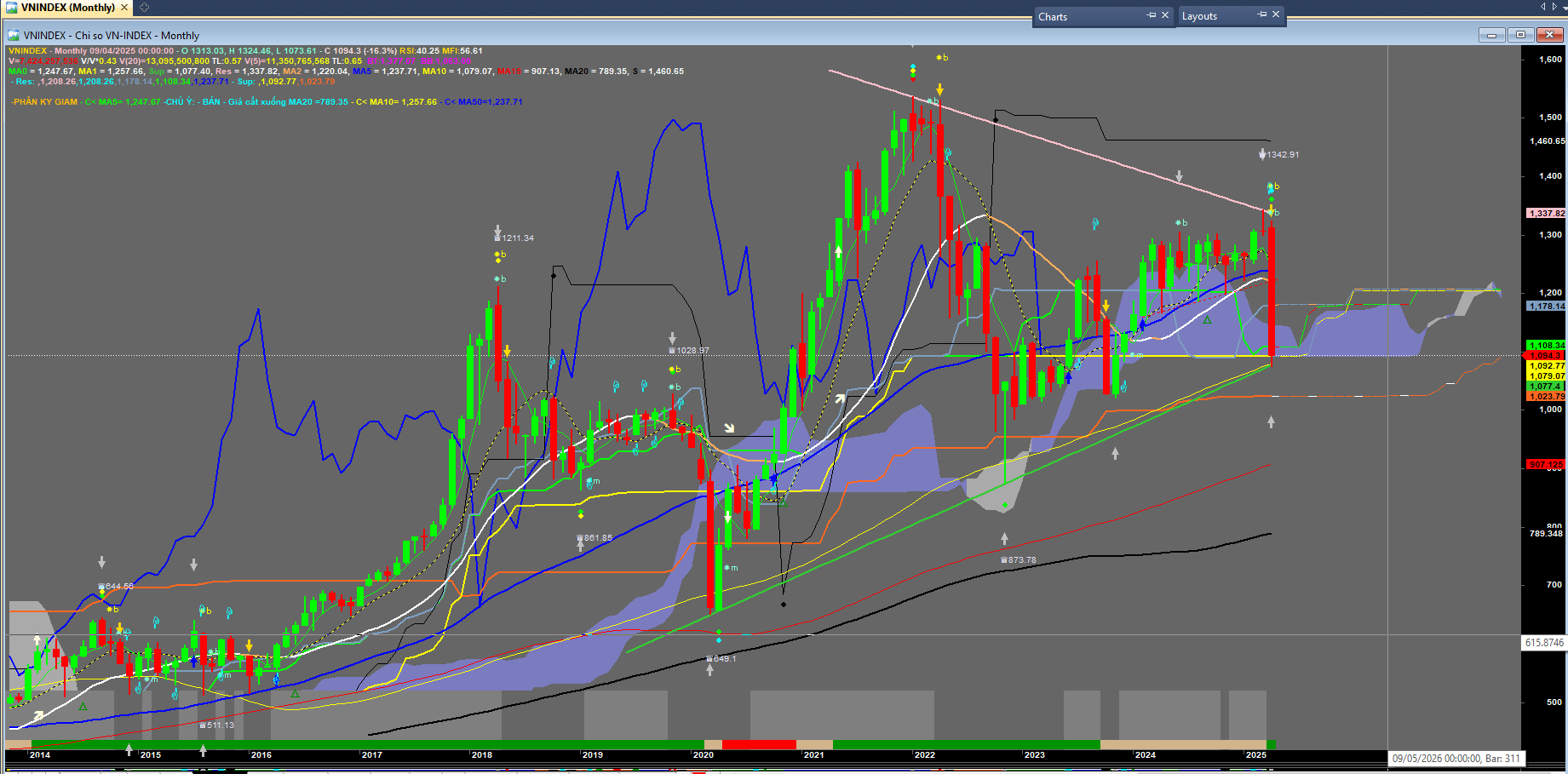Close the Charts panel
The width and height of the screenshot is (1568, 774).
[1165, 15]
